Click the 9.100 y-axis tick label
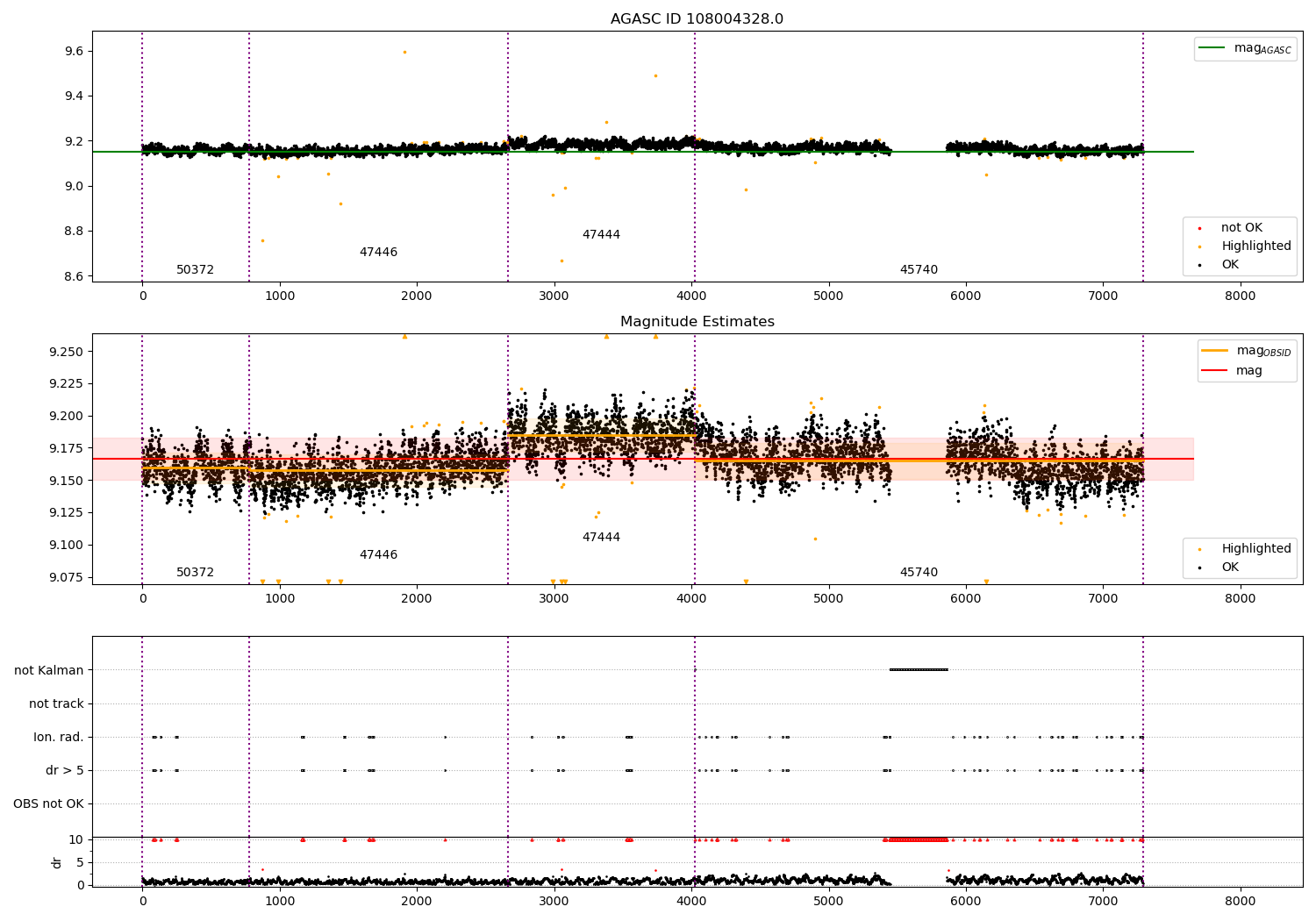The image size is (1316, 921). click(x=67, y=545)
